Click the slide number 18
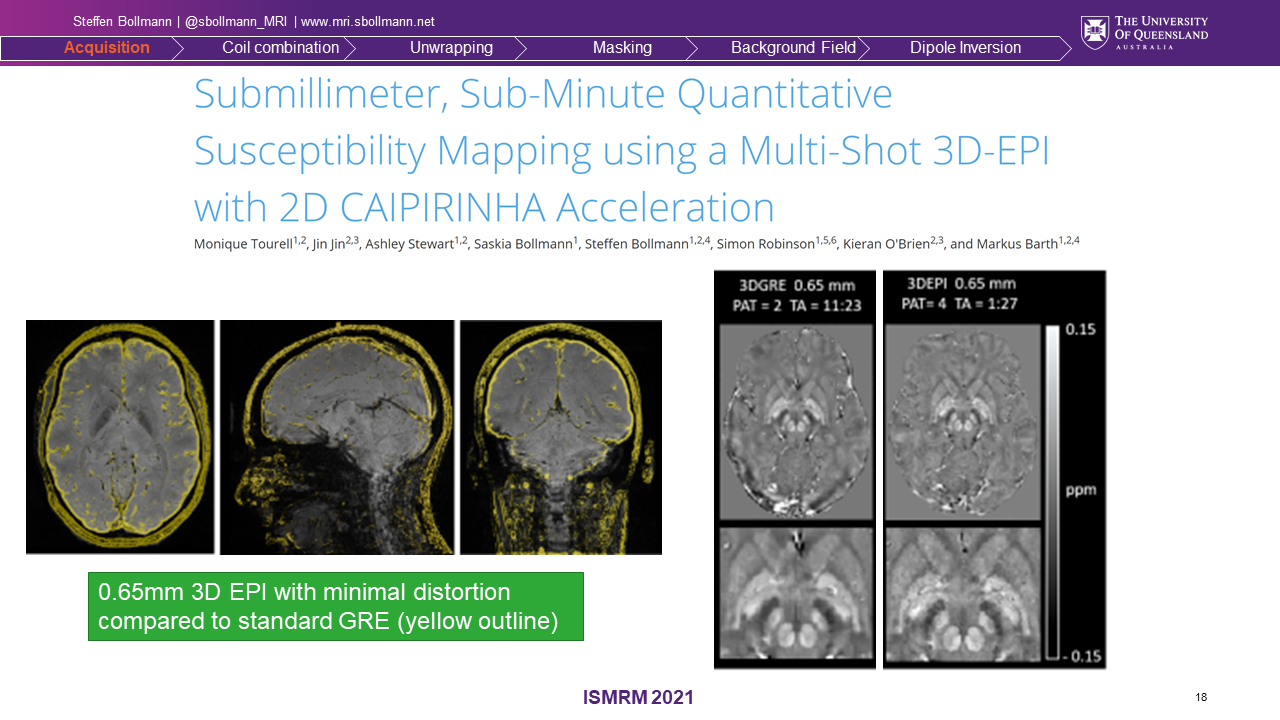This screenshot has width=1280, height=720. [1201, 697]
